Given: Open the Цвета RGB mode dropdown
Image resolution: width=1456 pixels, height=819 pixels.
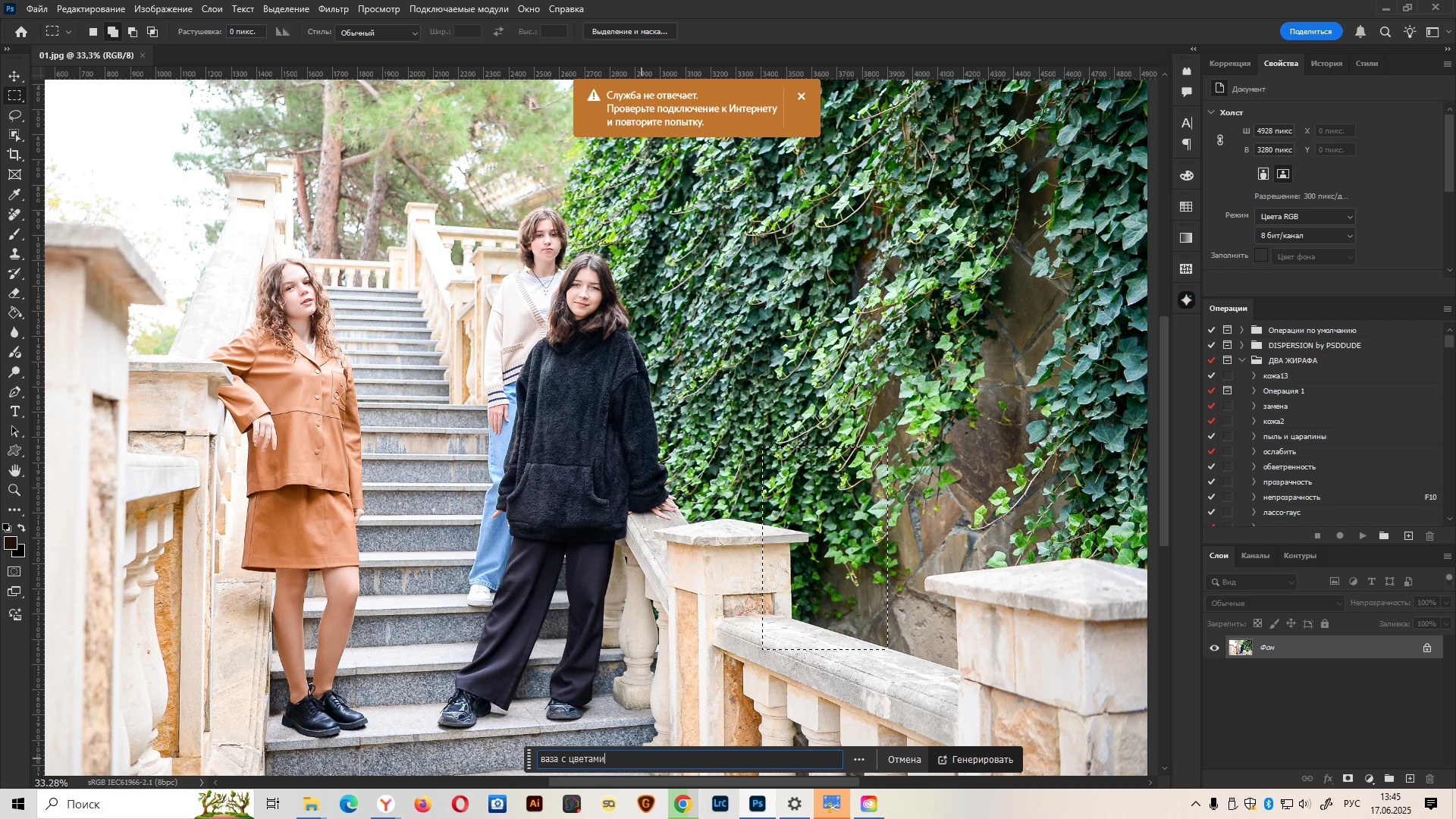Looking at the screenshot, I should pos(1304,217).
